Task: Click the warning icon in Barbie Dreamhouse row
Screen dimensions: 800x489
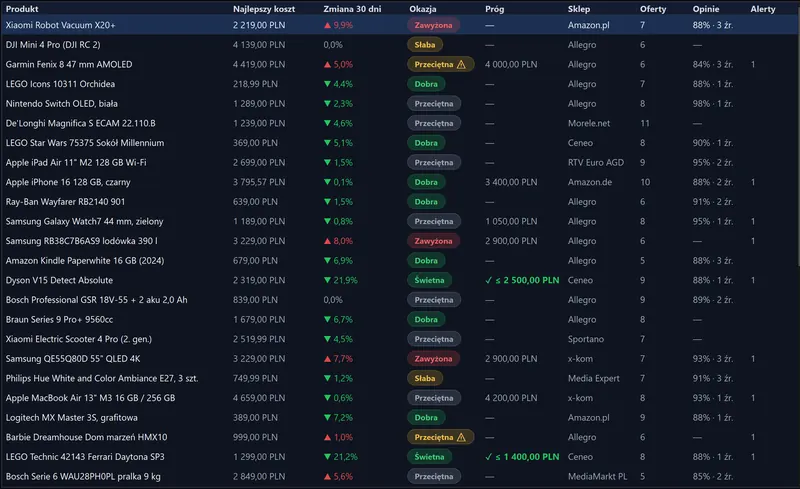Action: click(461, 437)
